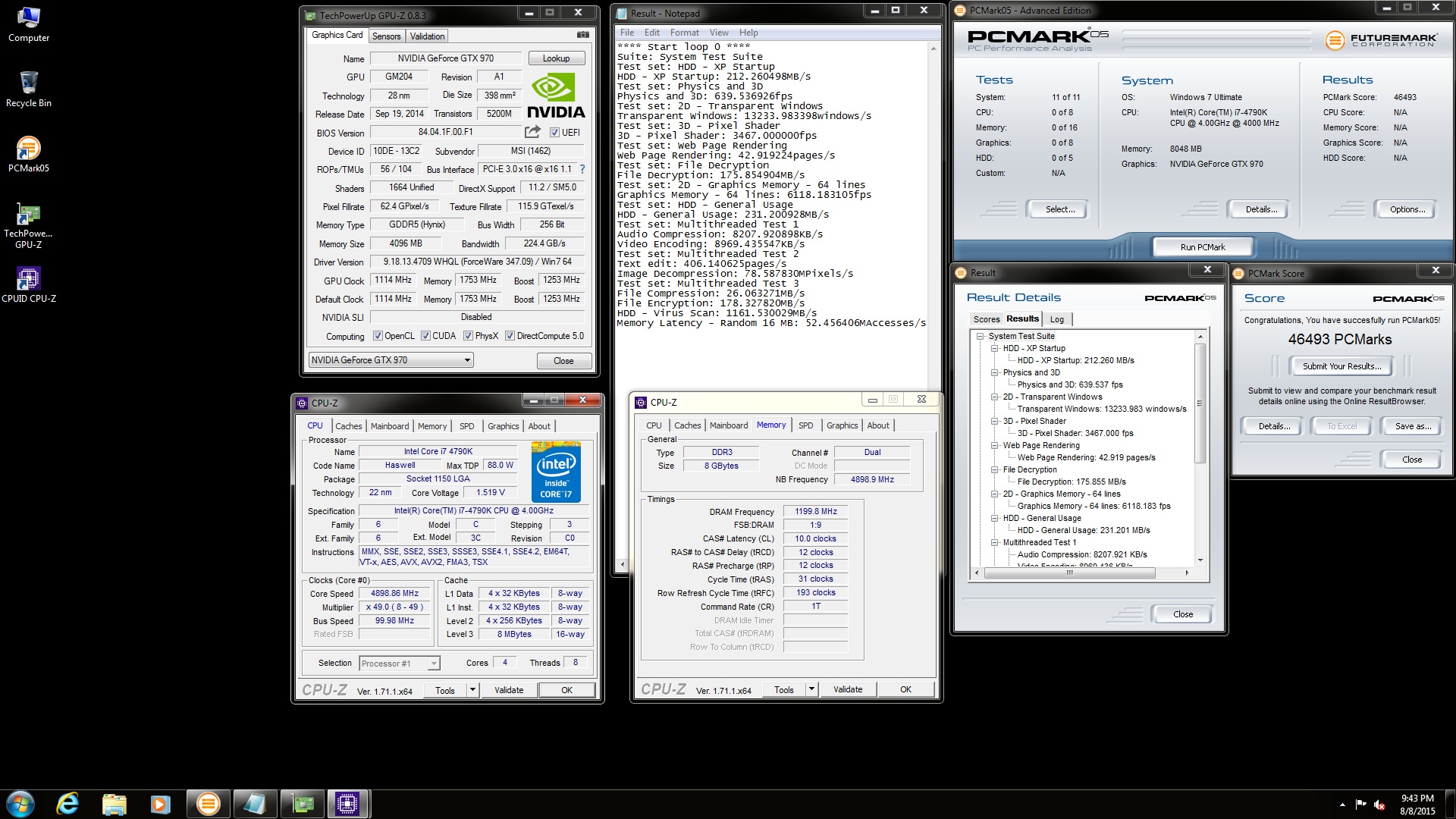1456x819 pixels.
Task: Click the Options... button in PCMark05
Action: pyautogui.click(x=1407, y=209)
